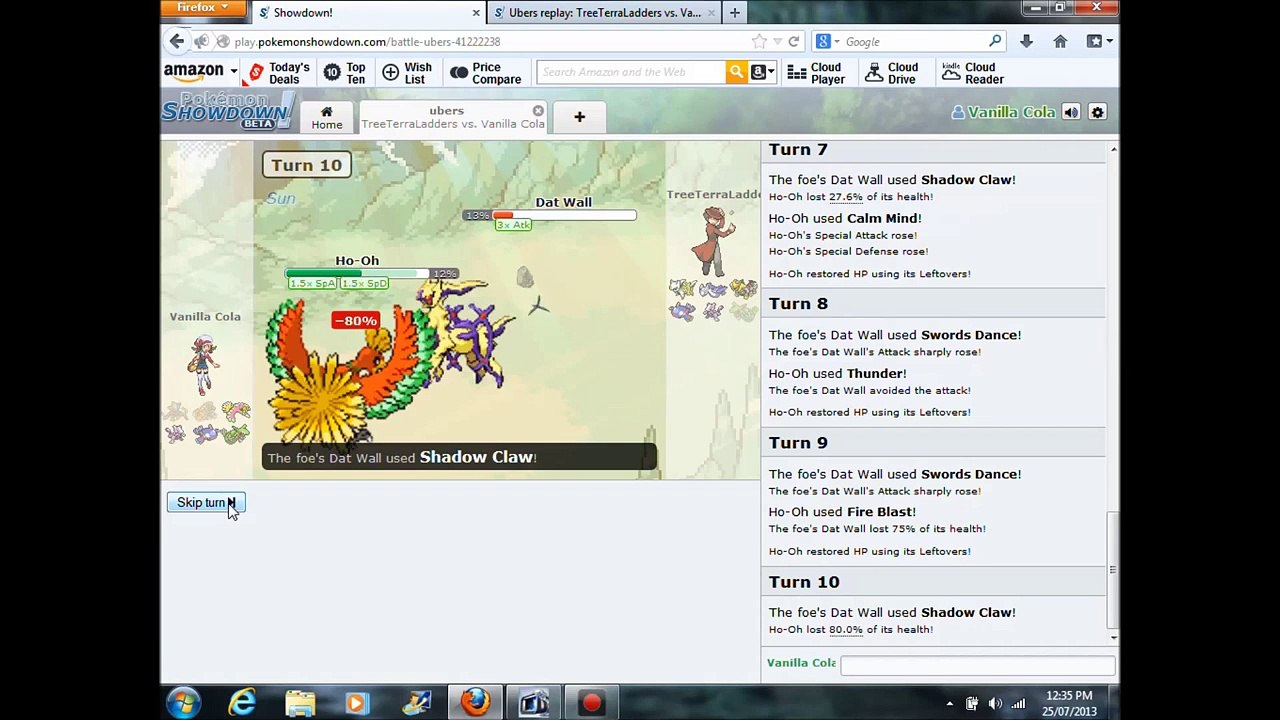Open Amazon Top Ten
1280x720 pixels.
pos(345,73)
